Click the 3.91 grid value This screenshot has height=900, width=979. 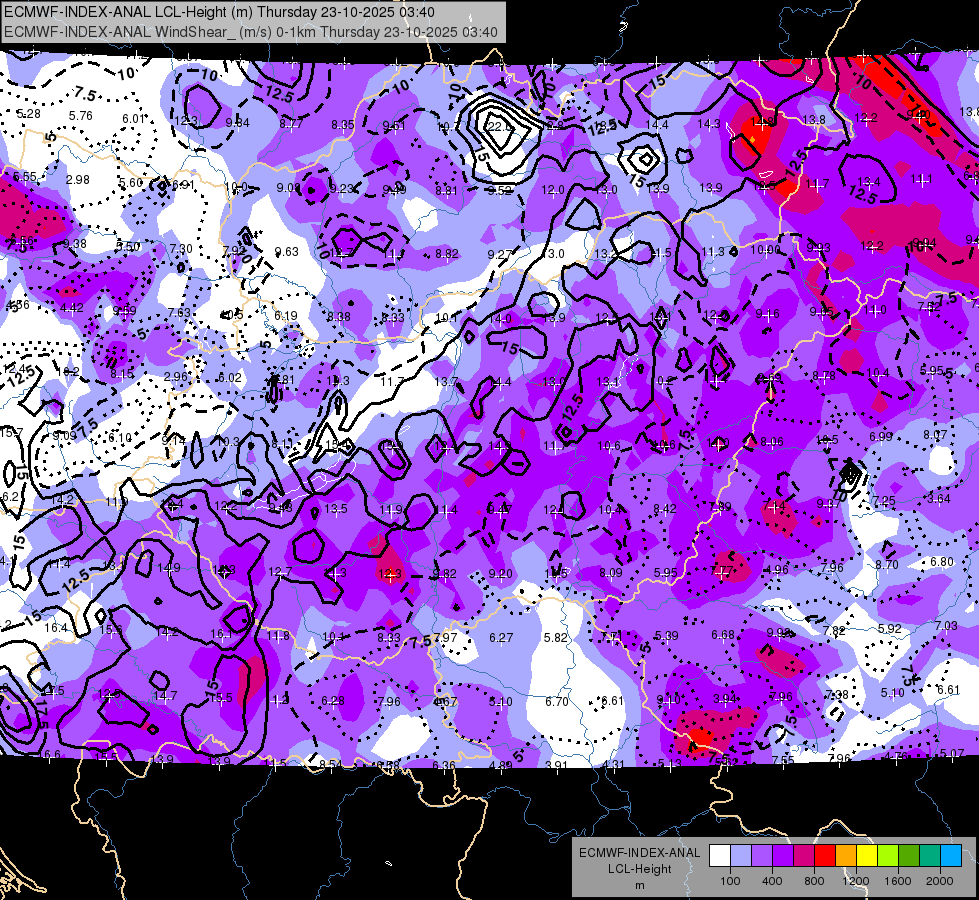(x=556, y=765)
